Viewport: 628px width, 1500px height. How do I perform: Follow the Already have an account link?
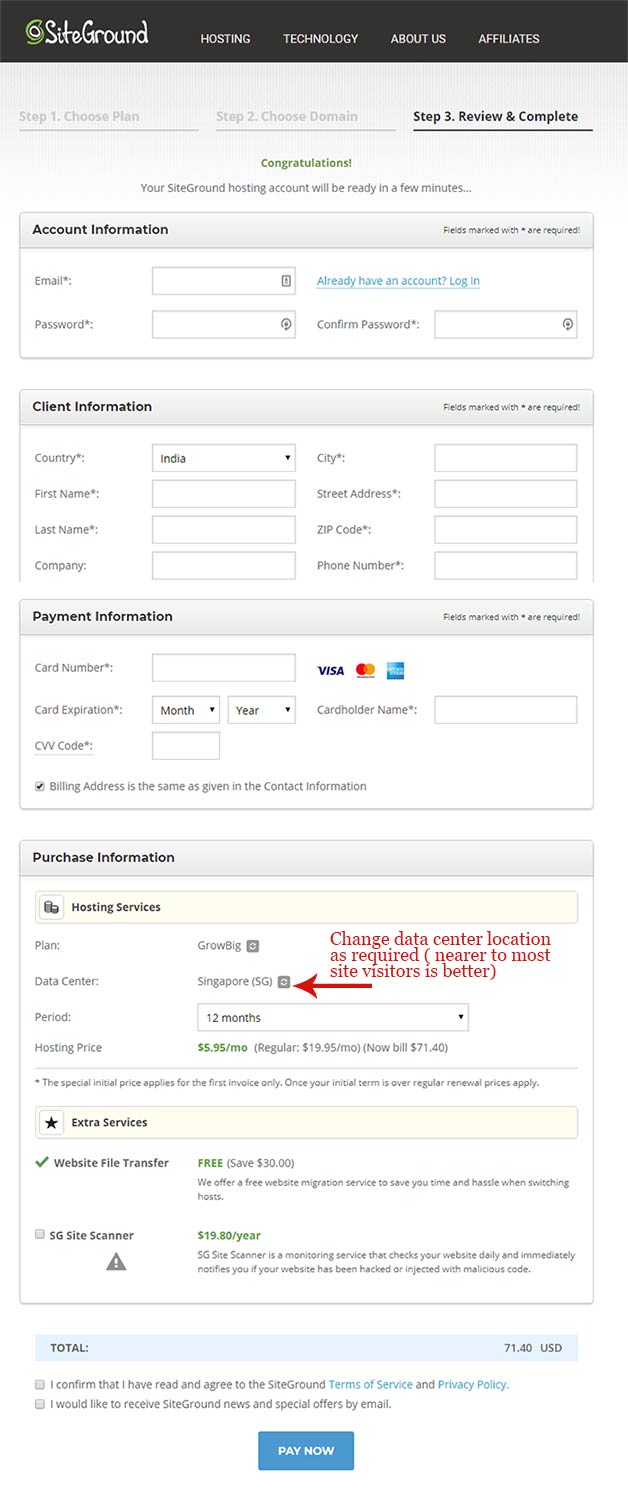coord(398,281)
